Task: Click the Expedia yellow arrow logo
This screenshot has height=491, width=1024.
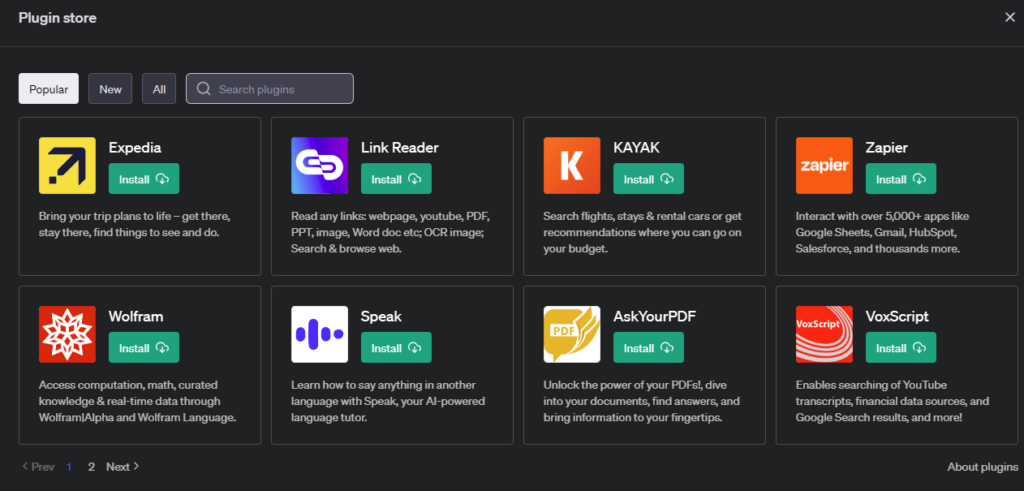Action: click(67, 165)
